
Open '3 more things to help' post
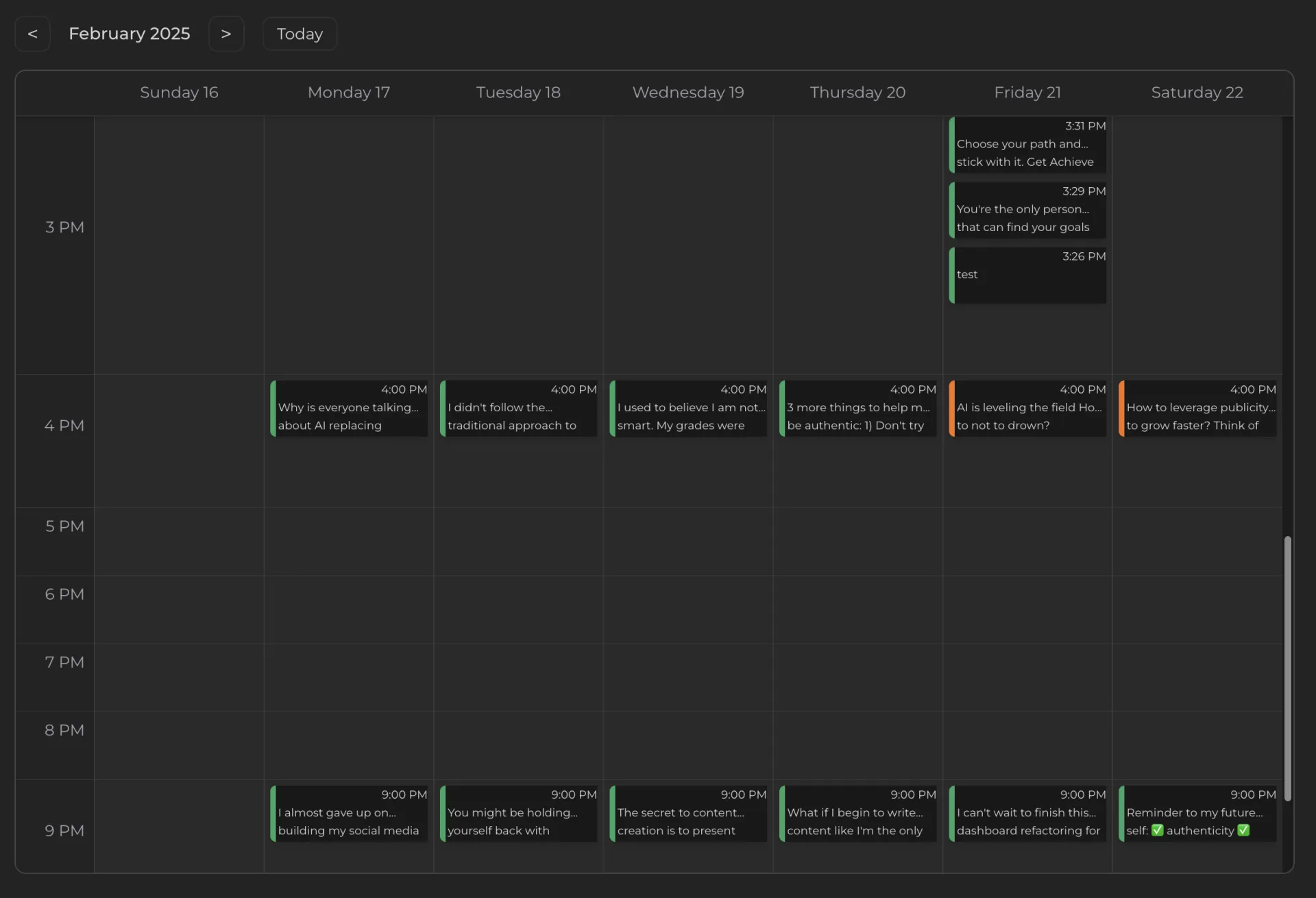[858, 409]
